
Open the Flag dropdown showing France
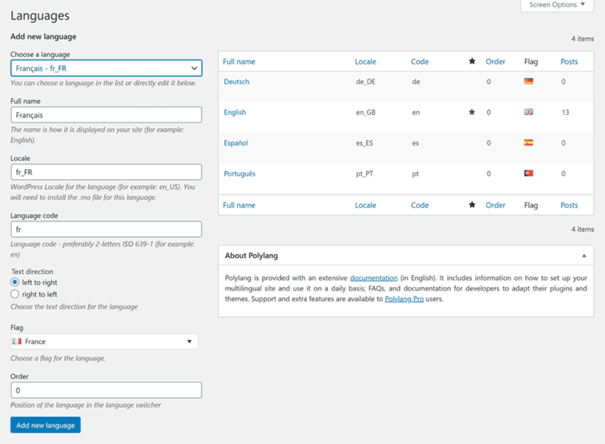click(x=104, y=341)
